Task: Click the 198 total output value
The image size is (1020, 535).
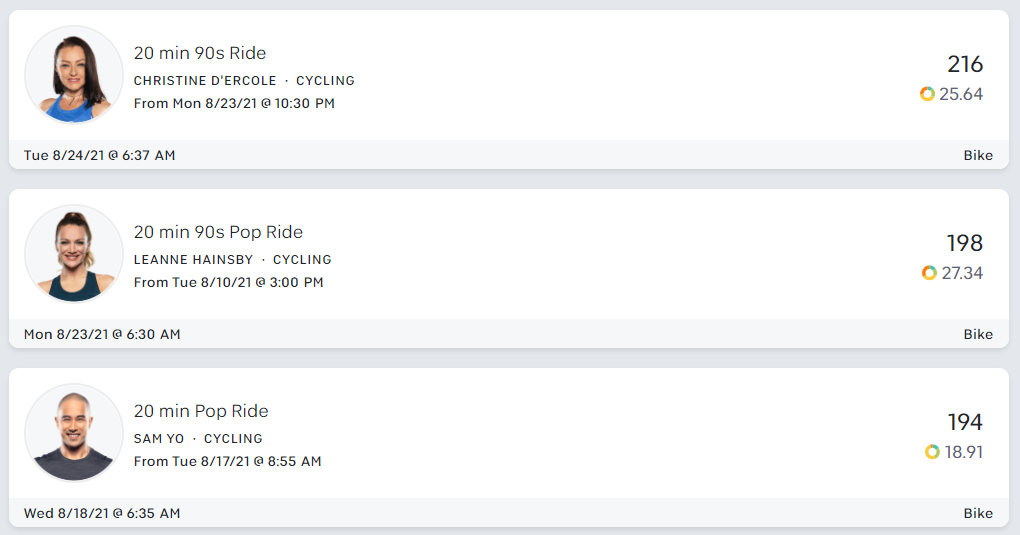Action: (x=965, y=244)
